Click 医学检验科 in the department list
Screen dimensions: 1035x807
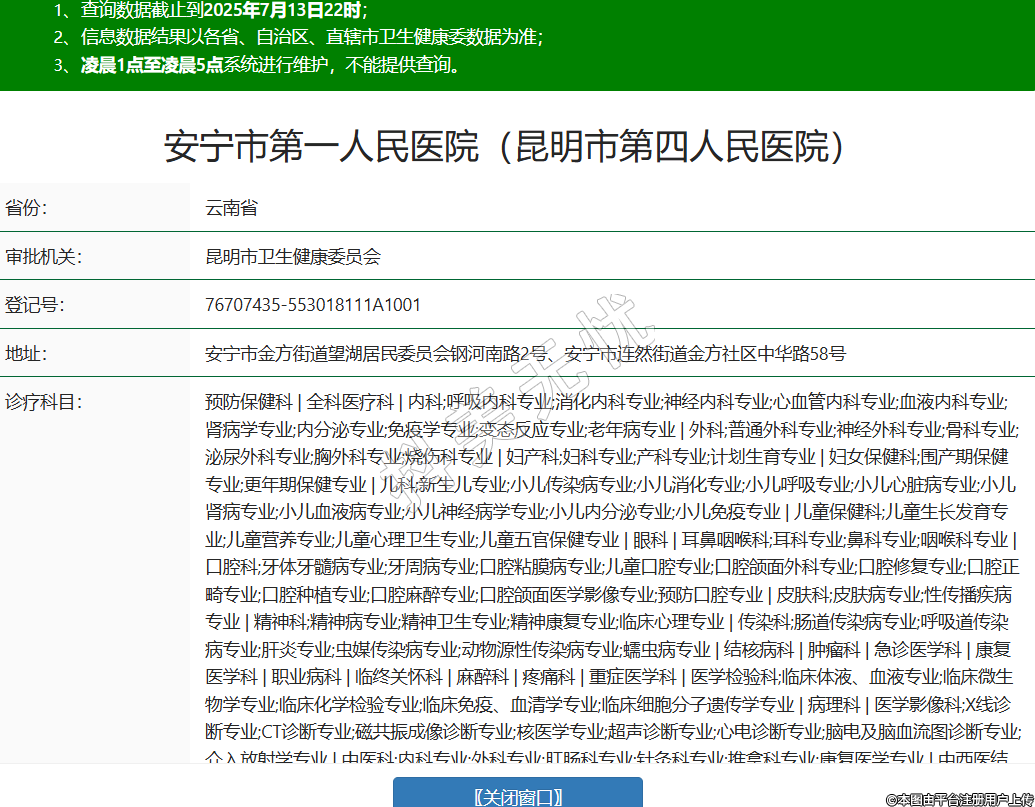[x=734, y=677]
